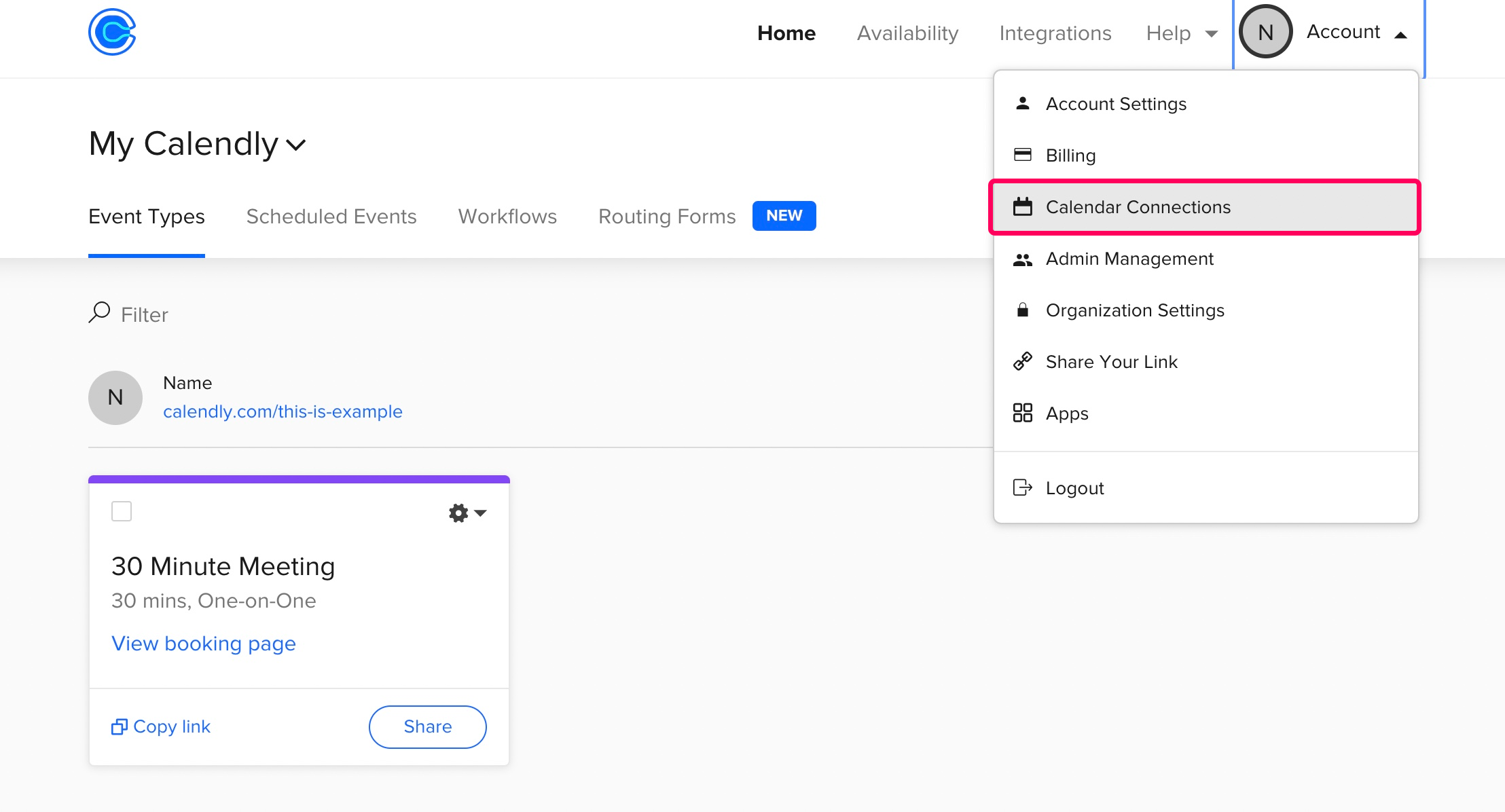Select Billing from the account menu
Viewport: 1505px width, 812px height.
click(x=1205, y=155)
